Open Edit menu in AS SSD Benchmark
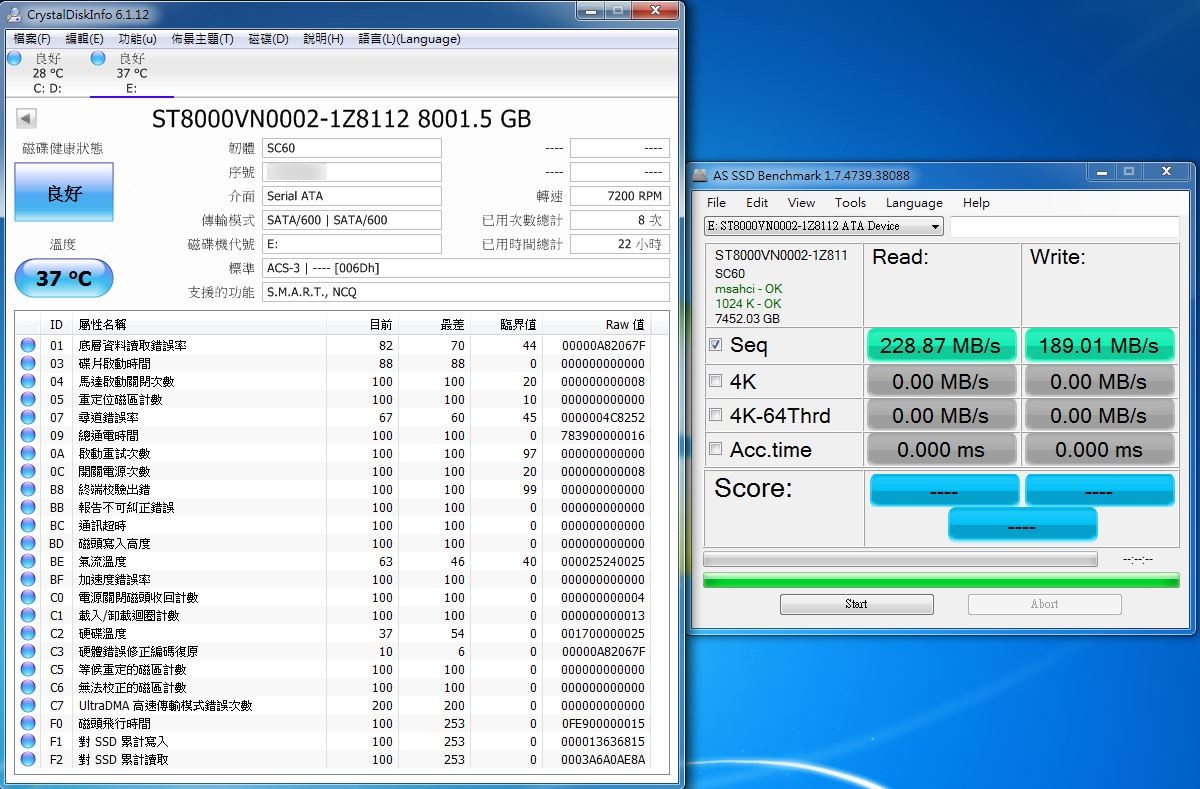Screen dimensions: 1200x789 [757, 202]
